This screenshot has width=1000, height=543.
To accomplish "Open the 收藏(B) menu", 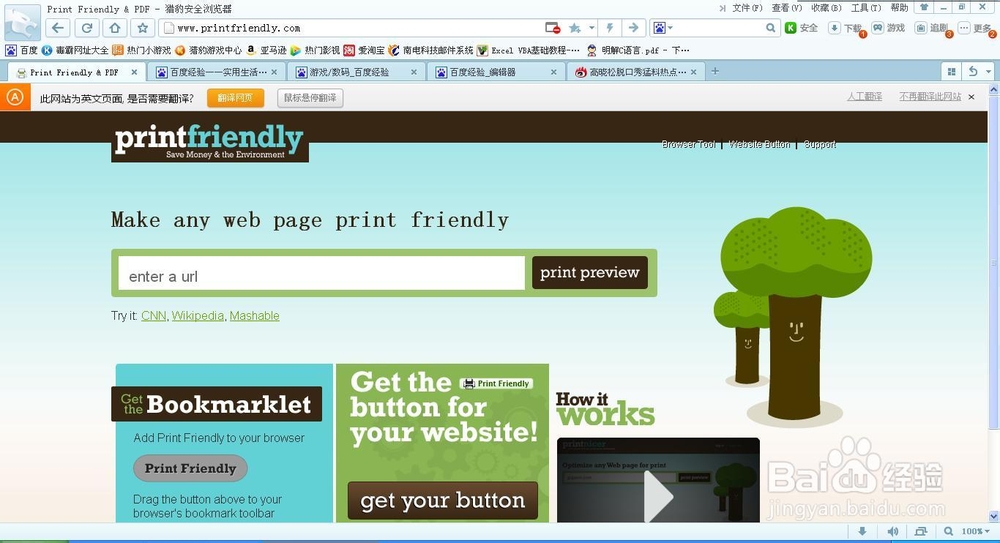I will coord(826,8).
